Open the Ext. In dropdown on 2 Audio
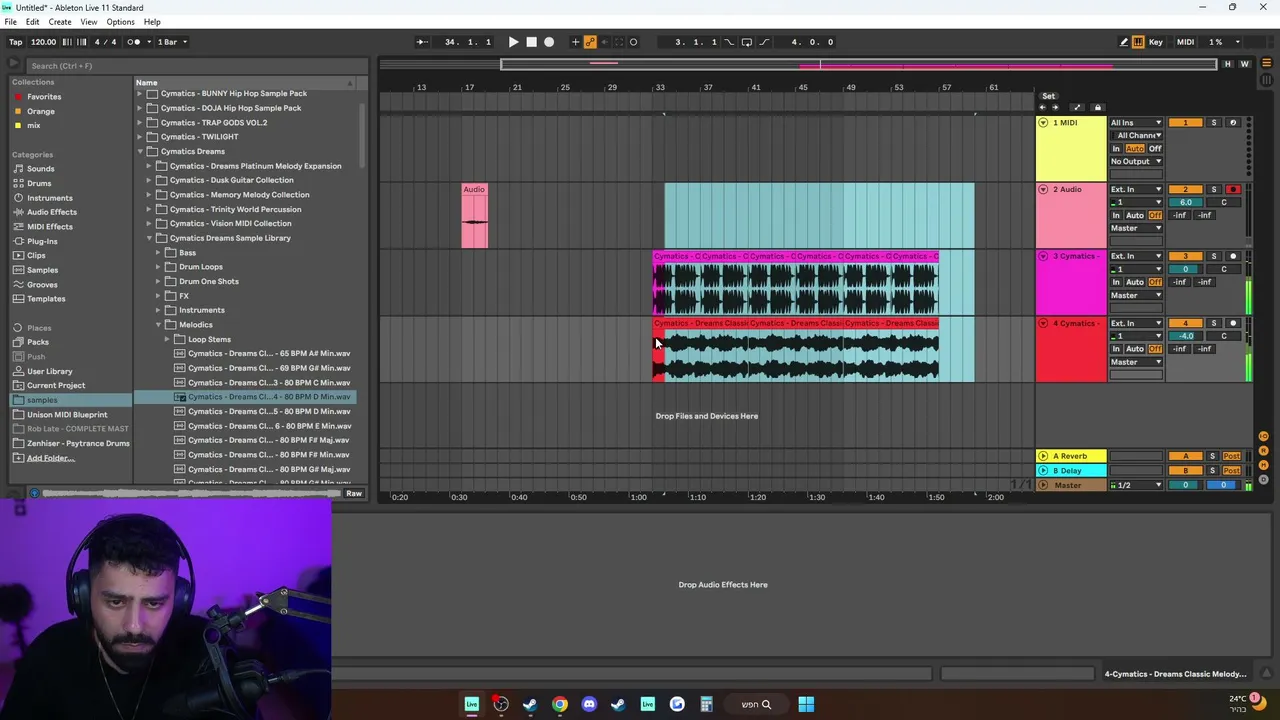 (1136, 189)
